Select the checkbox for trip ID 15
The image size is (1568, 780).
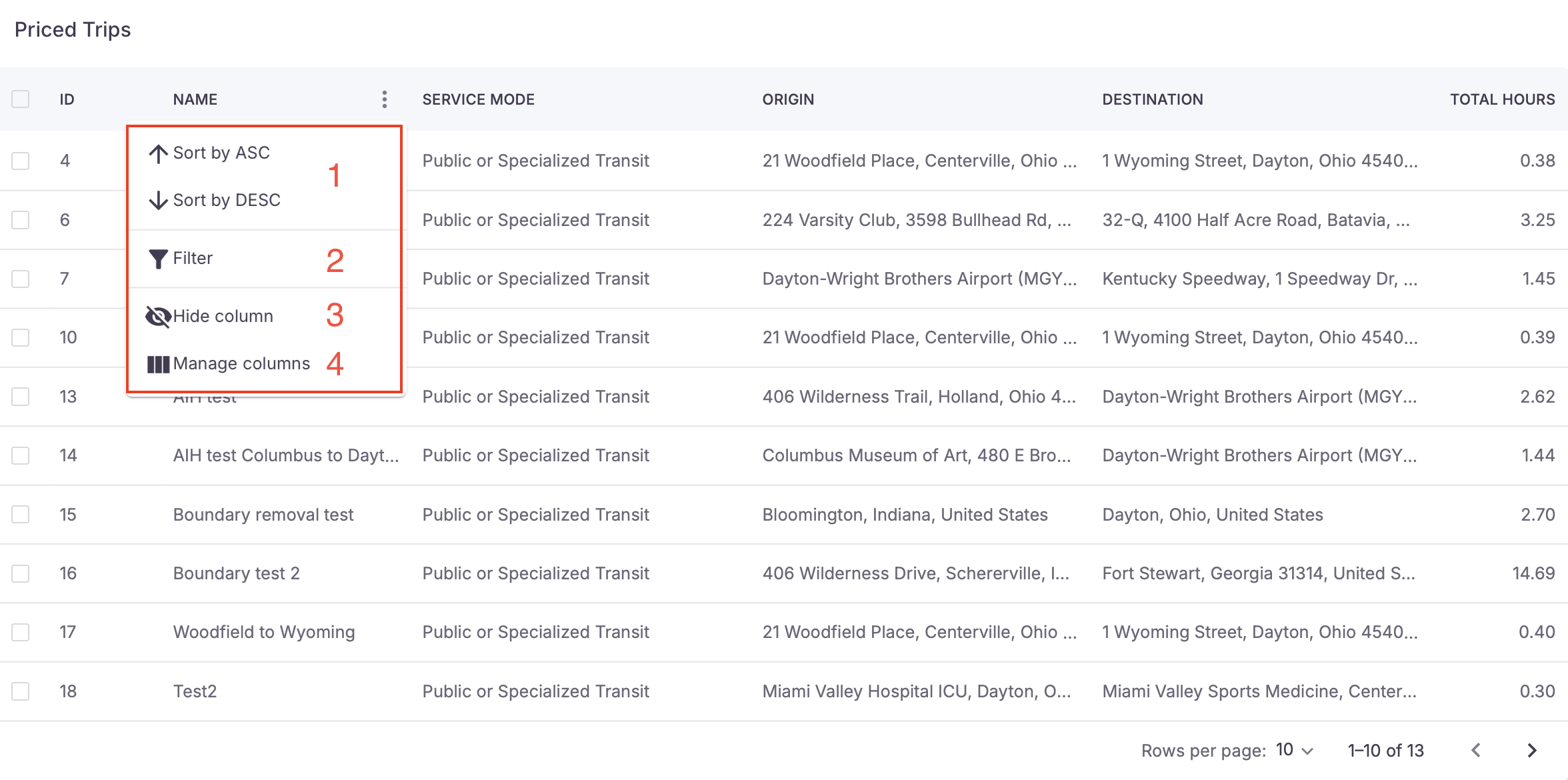21,515
